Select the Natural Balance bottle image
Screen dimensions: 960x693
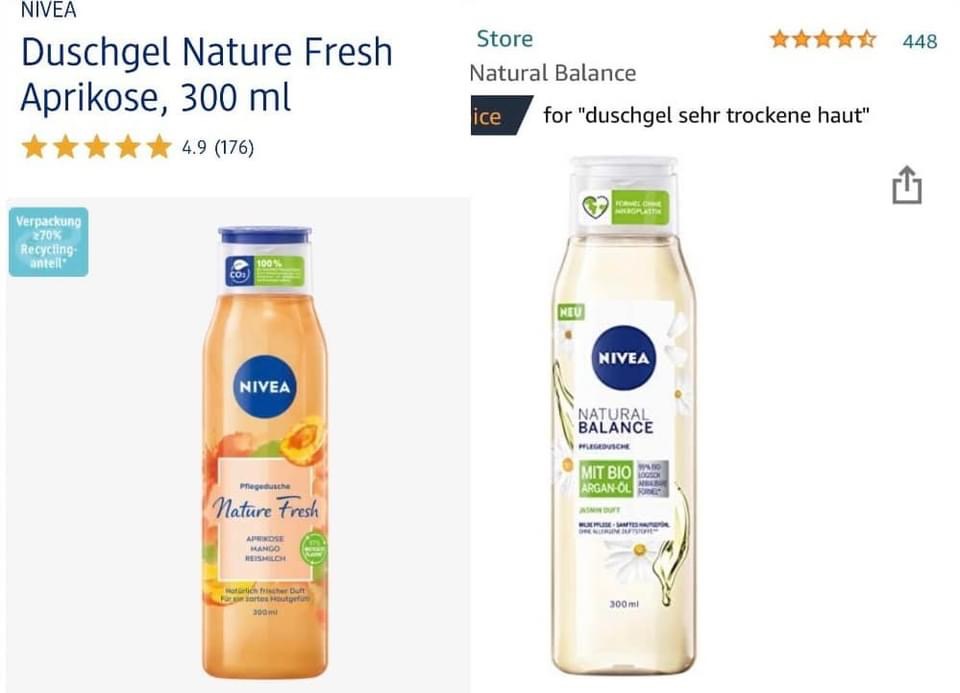coord(624,414)
